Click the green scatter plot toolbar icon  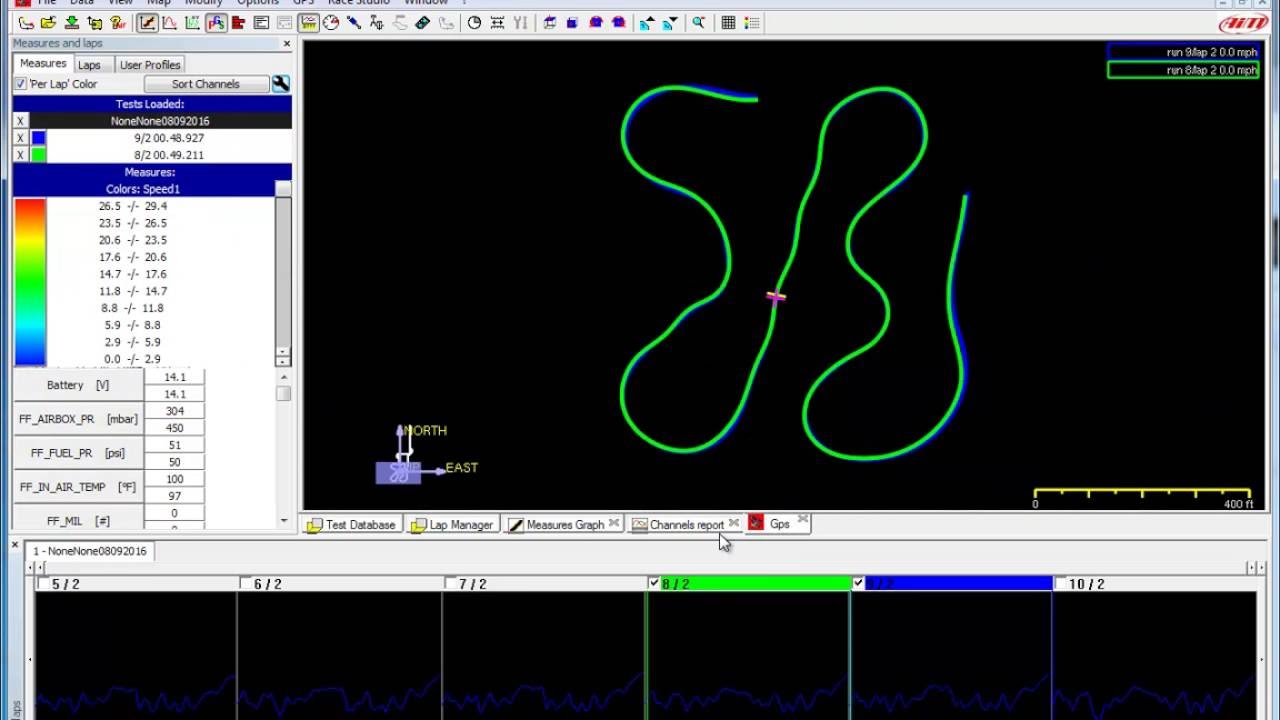[192, 22]
